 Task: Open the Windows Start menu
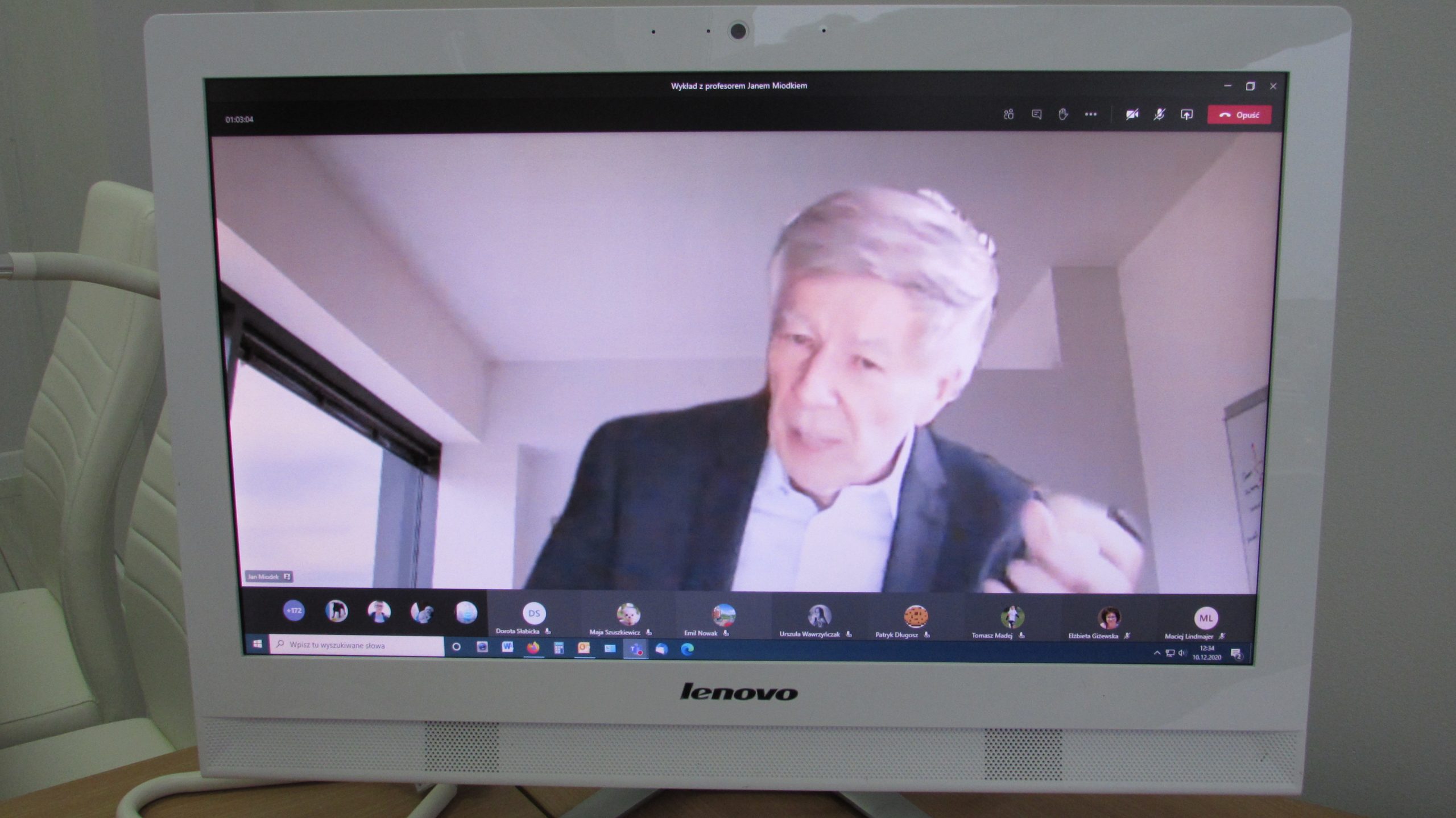257,644
